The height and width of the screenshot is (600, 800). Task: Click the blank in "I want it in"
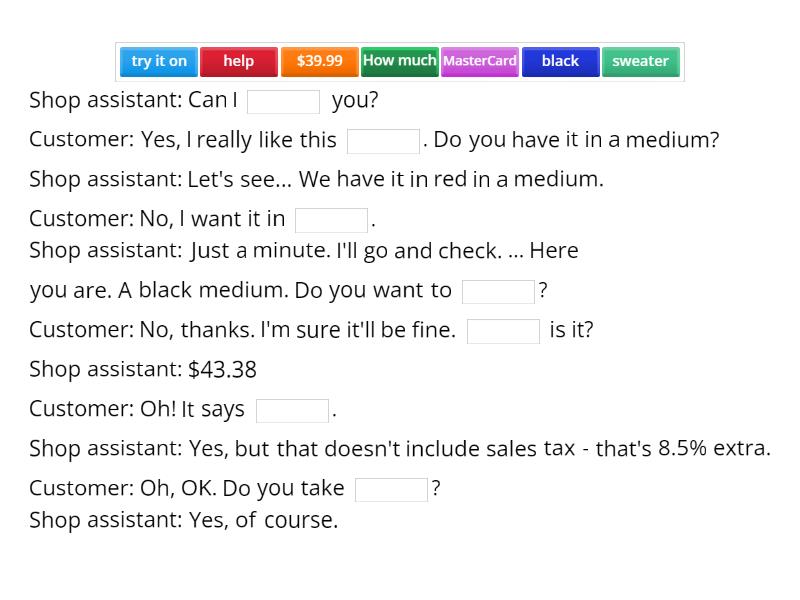[331, 218]
